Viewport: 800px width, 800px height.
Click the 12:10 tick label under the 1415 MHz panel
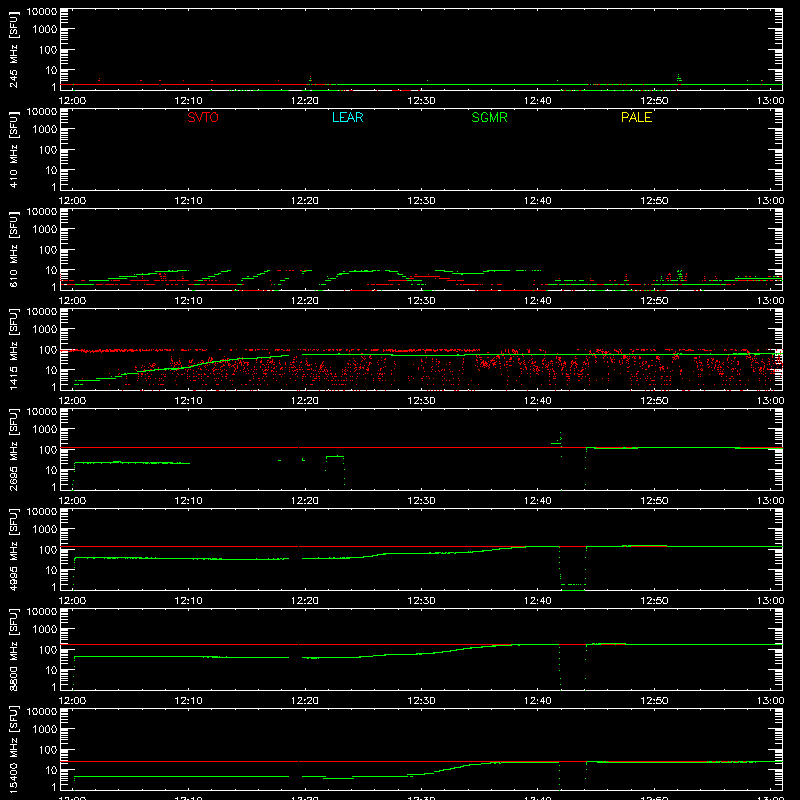pos(188,401)
